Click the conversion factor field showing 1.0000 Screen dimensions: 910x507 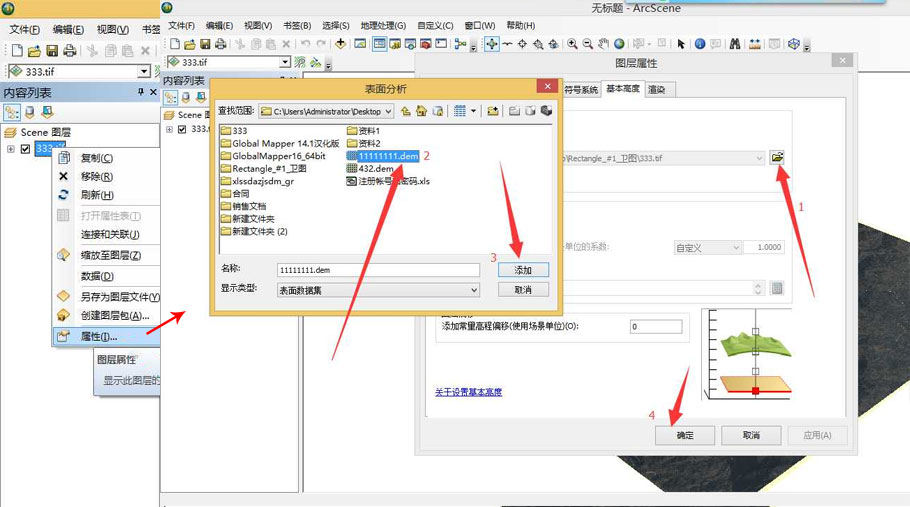(x=763, y=247)
